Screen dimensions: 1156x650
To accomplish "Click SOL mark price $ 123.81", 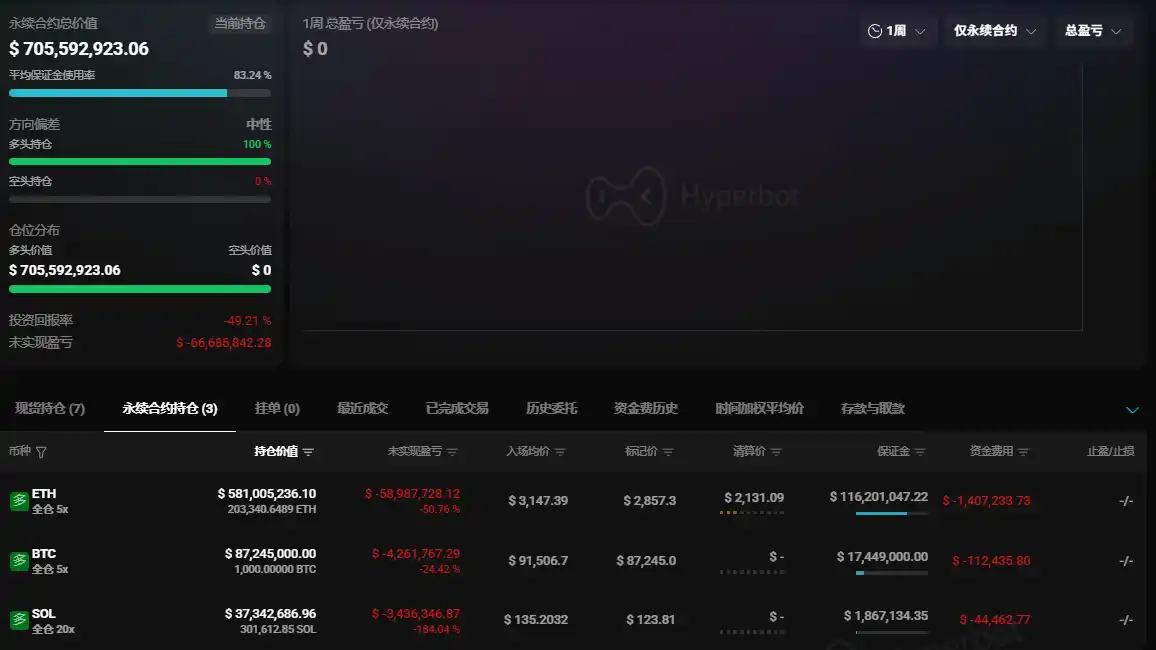I will 650,620.
